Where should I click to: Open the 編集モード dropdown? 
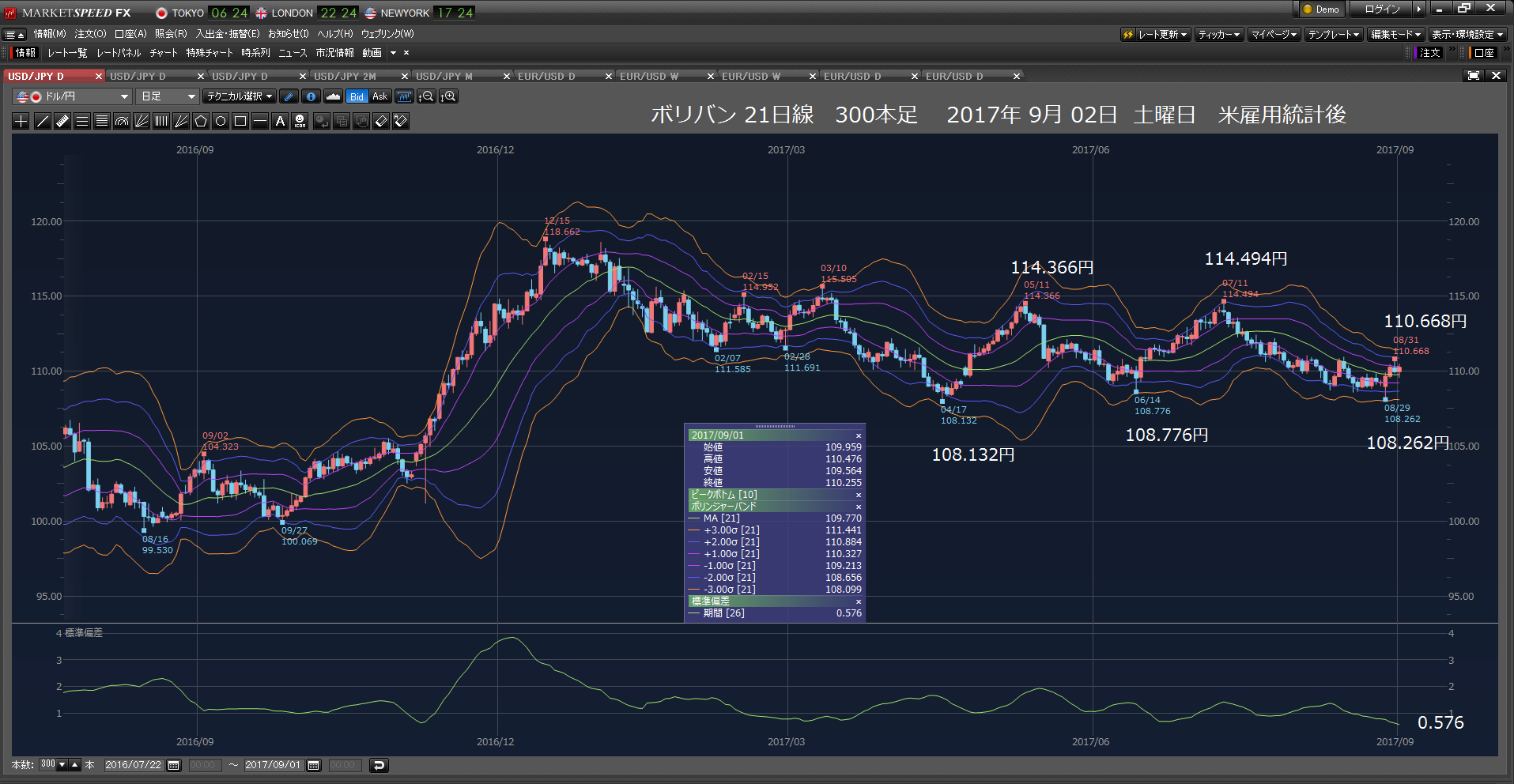[x=1396, y=35]
